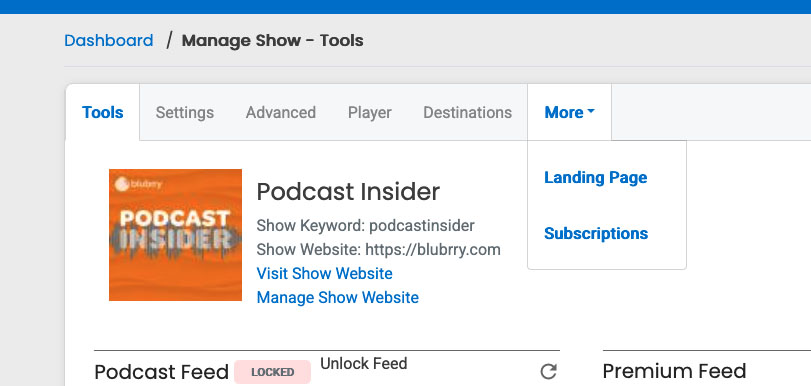Click Unlock Feed next to LOCKED badge

[364, 364]
